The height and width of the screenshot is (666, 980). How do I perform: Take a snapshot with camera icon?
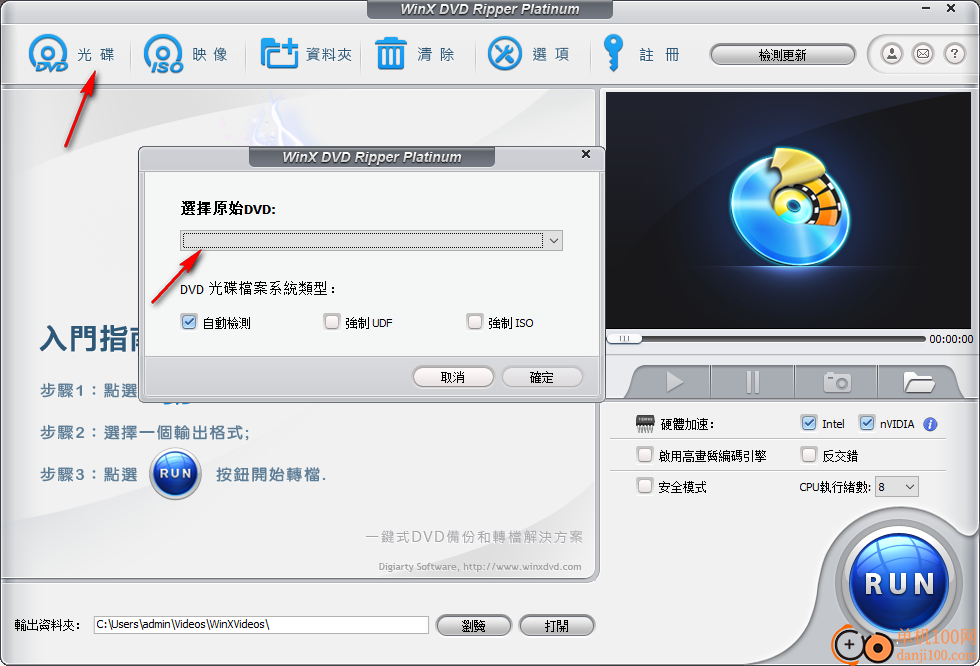coord(837,381)
